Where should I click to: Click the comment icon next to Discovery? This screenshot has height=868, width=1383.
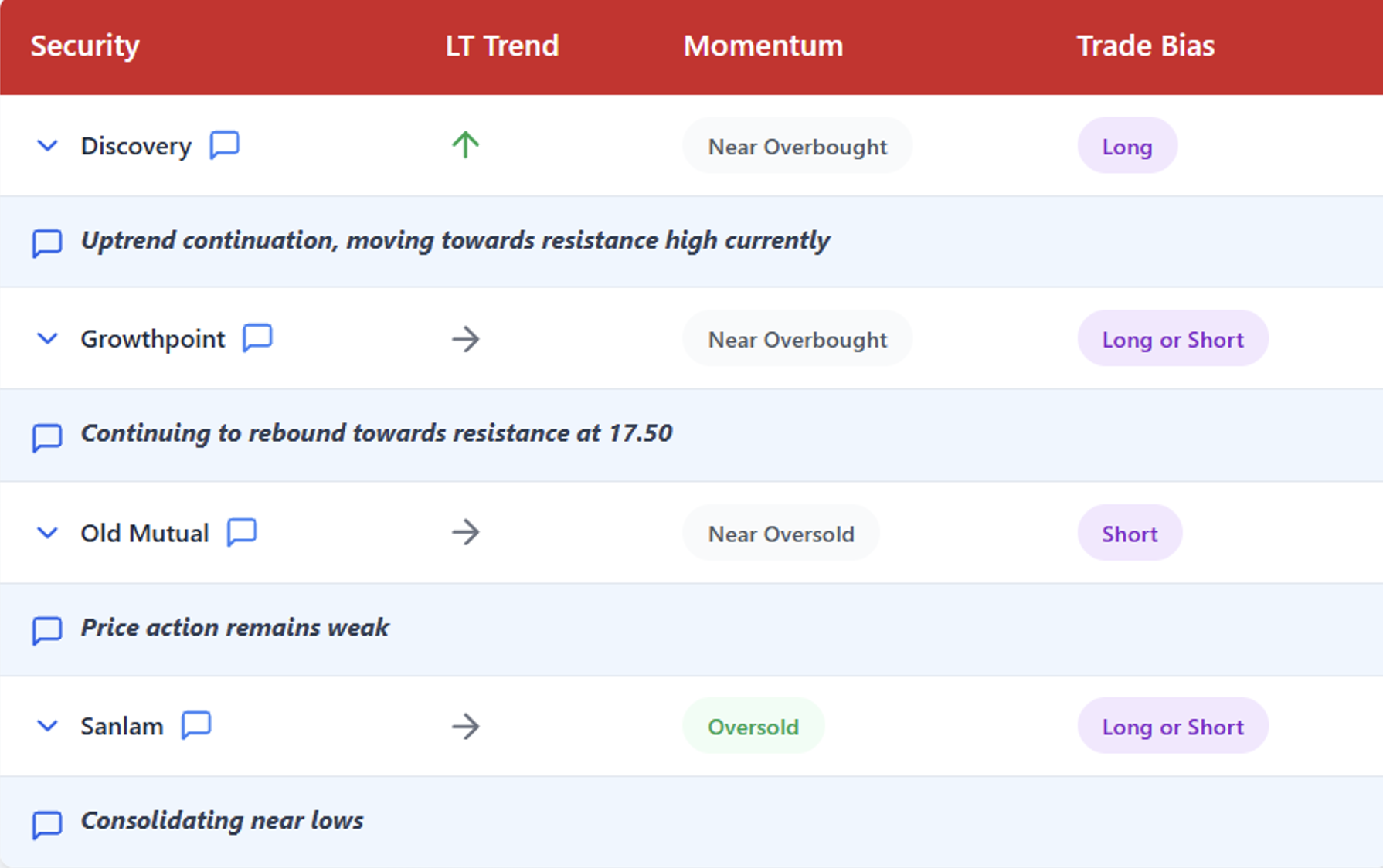[x=225, y=144]
